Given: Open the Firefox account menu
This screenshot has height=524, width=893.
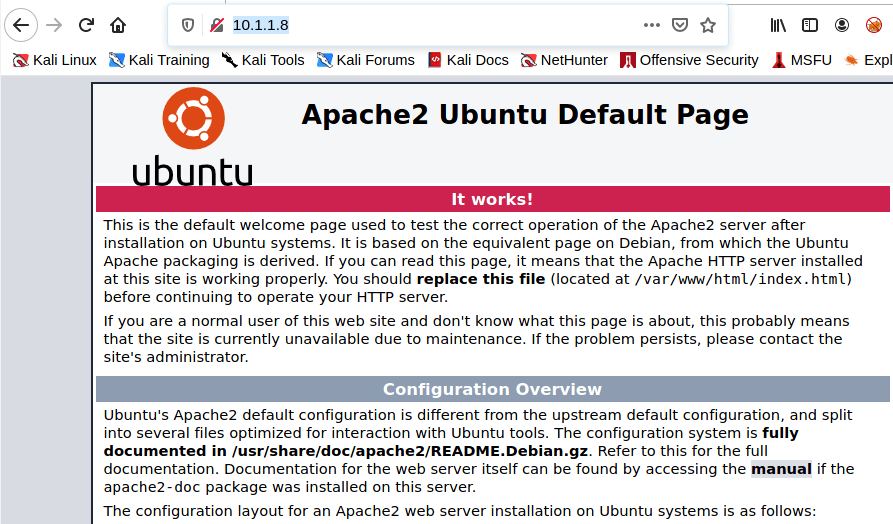Looking at the screenshot, I should [x=842, y=25].
